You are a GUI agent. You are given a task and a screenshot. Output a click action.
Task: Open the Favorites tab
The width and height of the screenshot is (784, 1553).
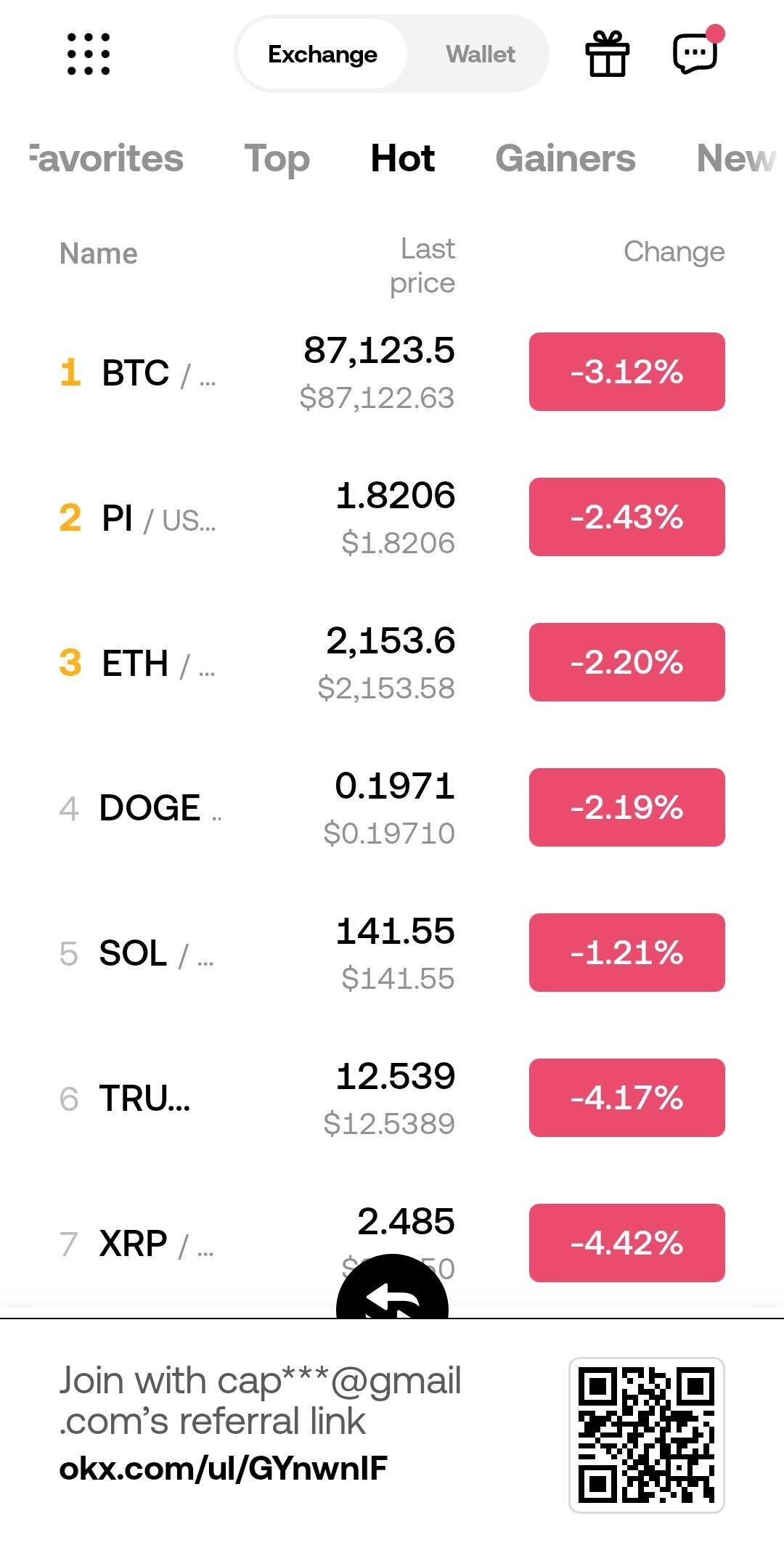click(x=106, y=158)
